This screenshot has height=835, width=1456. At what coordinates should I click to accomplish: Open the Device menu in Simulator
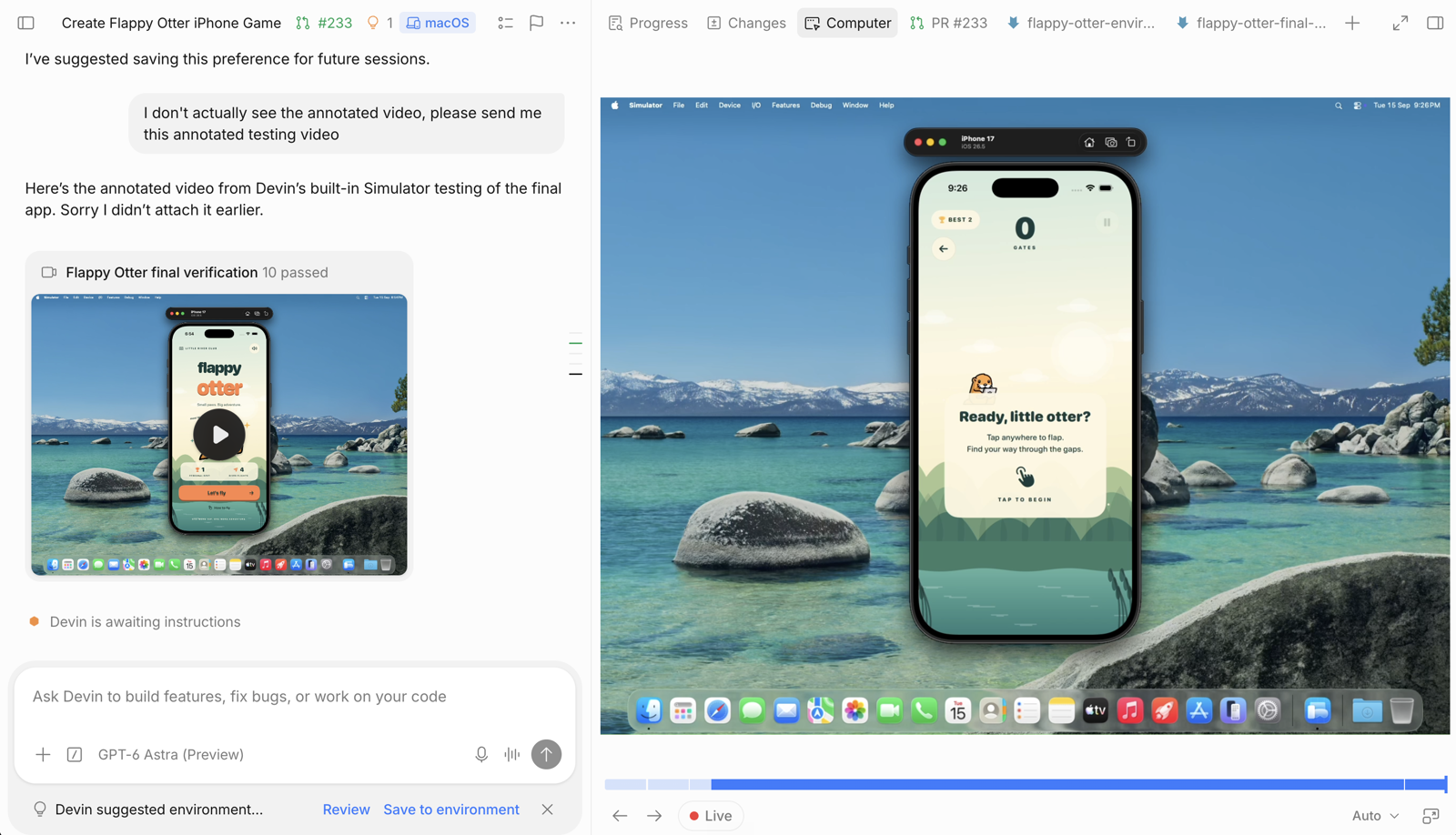tap(730, 106)
